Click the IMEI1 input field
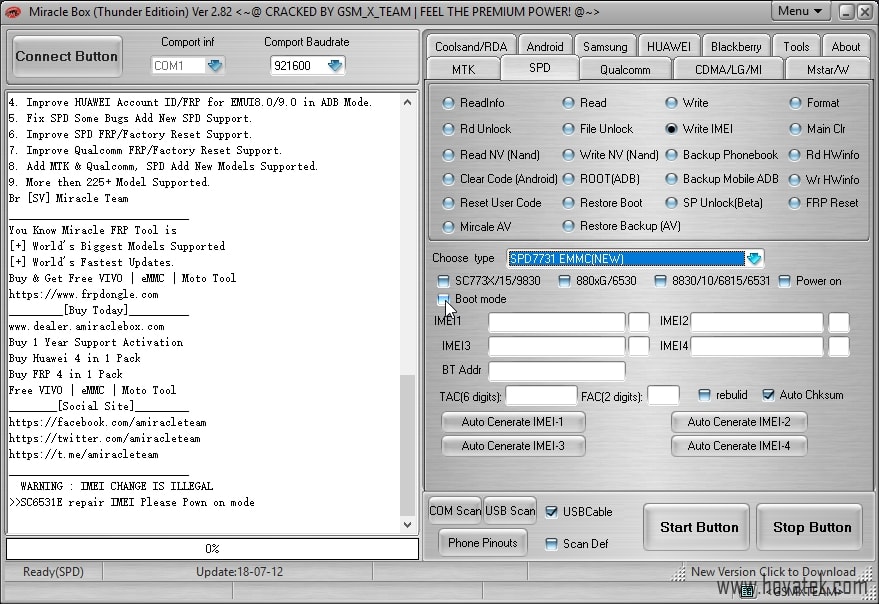This screenshot has width=879, height=604. [557, 322]
